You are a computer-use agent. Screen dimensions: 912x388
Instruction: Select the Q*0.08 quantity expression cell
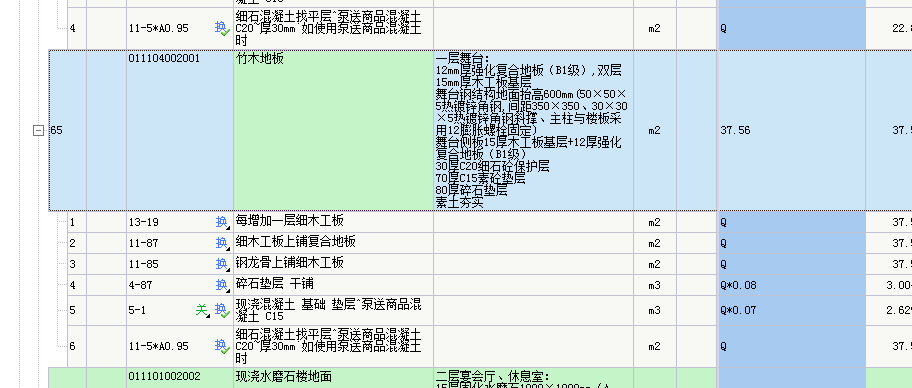[x=792, y=285]
